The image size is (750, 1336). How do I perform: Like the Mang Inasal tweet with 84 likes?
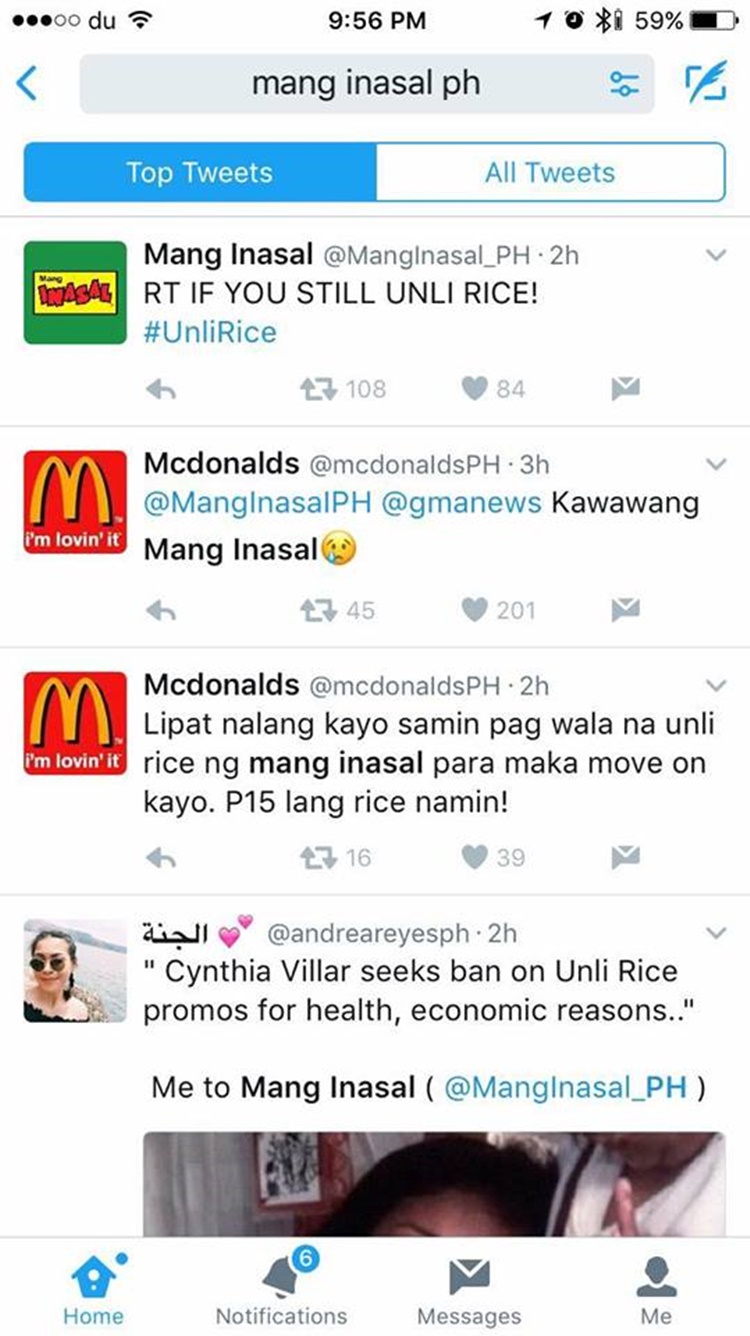click(474, 389)
